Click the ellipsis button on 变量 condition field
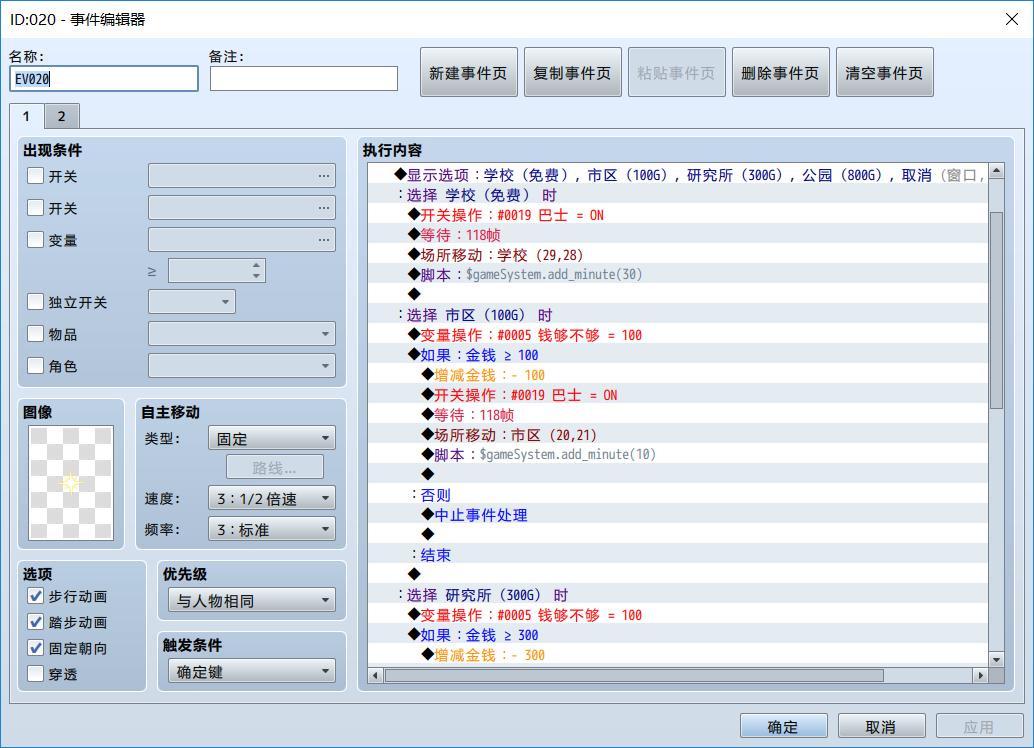 tap(323, 239)
